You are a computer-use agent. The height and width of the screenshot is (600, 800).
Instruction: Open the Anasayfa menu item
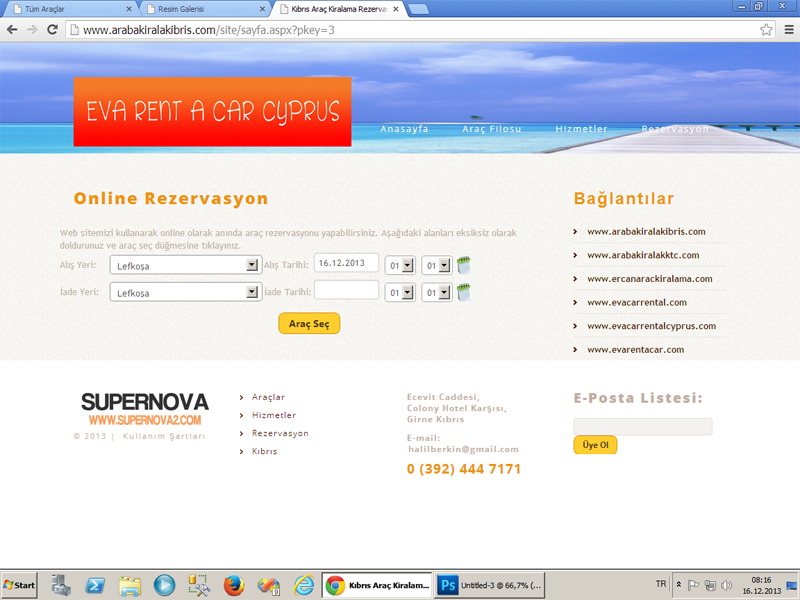click(x=404, y=129)
